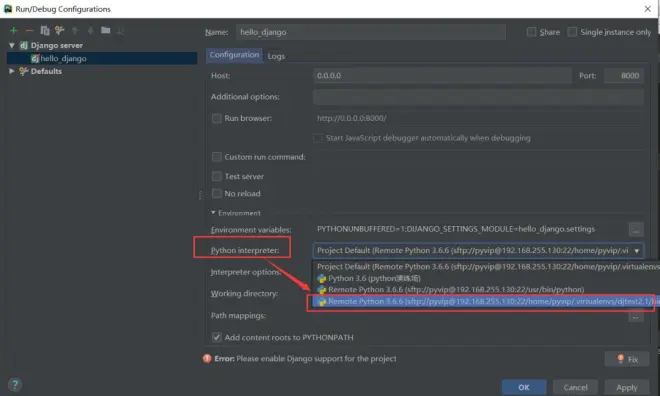Enable the Share checkbox
This screenshot has height=396, width=660.
(x=531, y=32)
